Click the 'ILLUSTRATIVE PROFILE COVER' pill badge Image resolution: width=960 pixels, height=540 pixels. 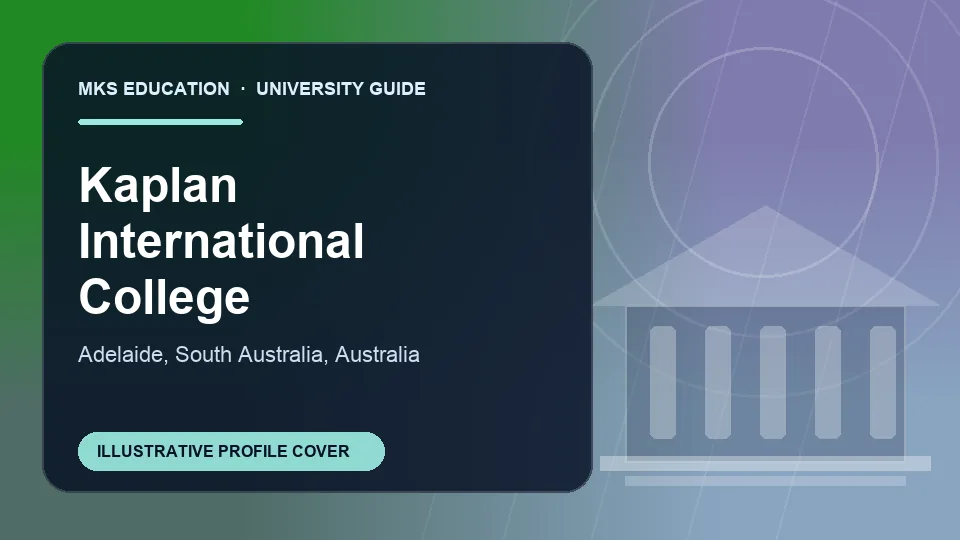[231, 451]
